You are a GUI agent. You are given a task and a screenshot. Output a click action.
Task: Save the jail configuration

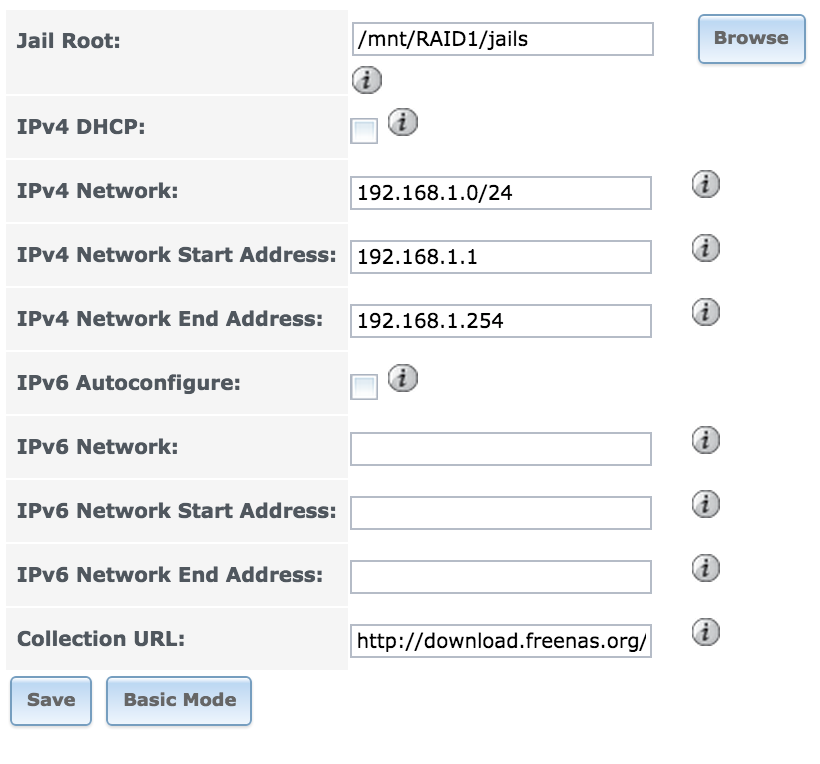pos(51,701)
